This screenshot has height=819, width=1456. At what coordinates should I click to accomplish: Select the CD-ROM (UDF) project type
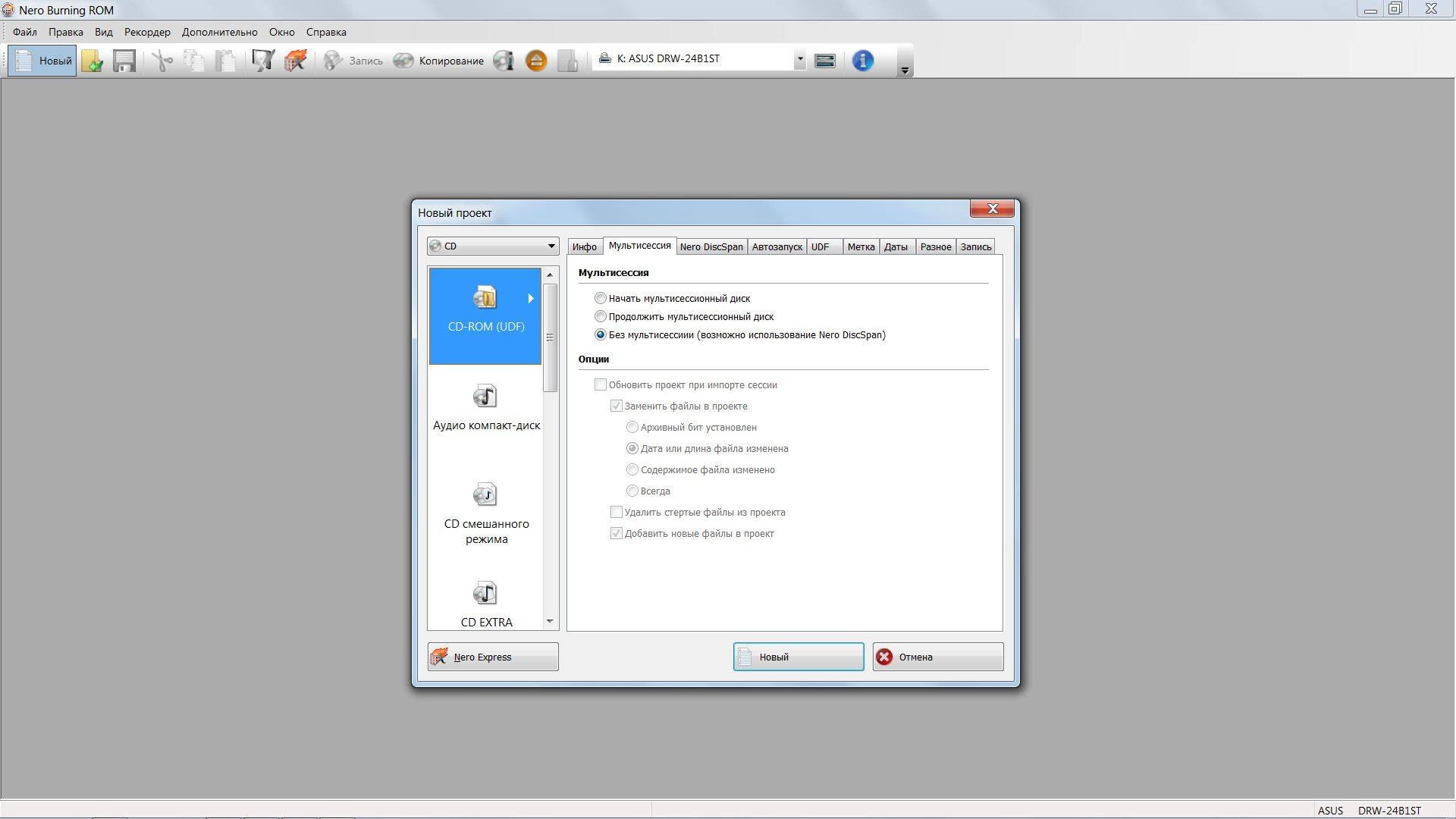pyautogui.click(x=485, y=315)
